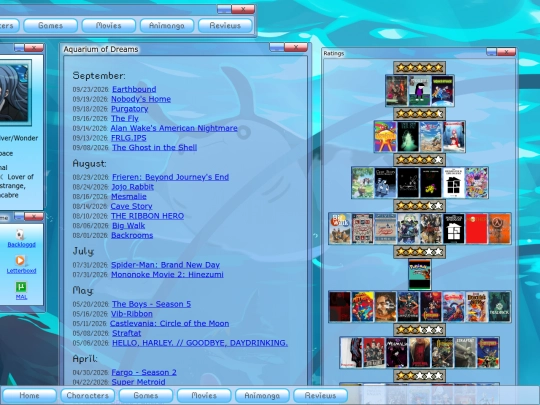Open HELLO, HARLEY. // GOODBYE, DAYDRINKING. link

[200, 343]
